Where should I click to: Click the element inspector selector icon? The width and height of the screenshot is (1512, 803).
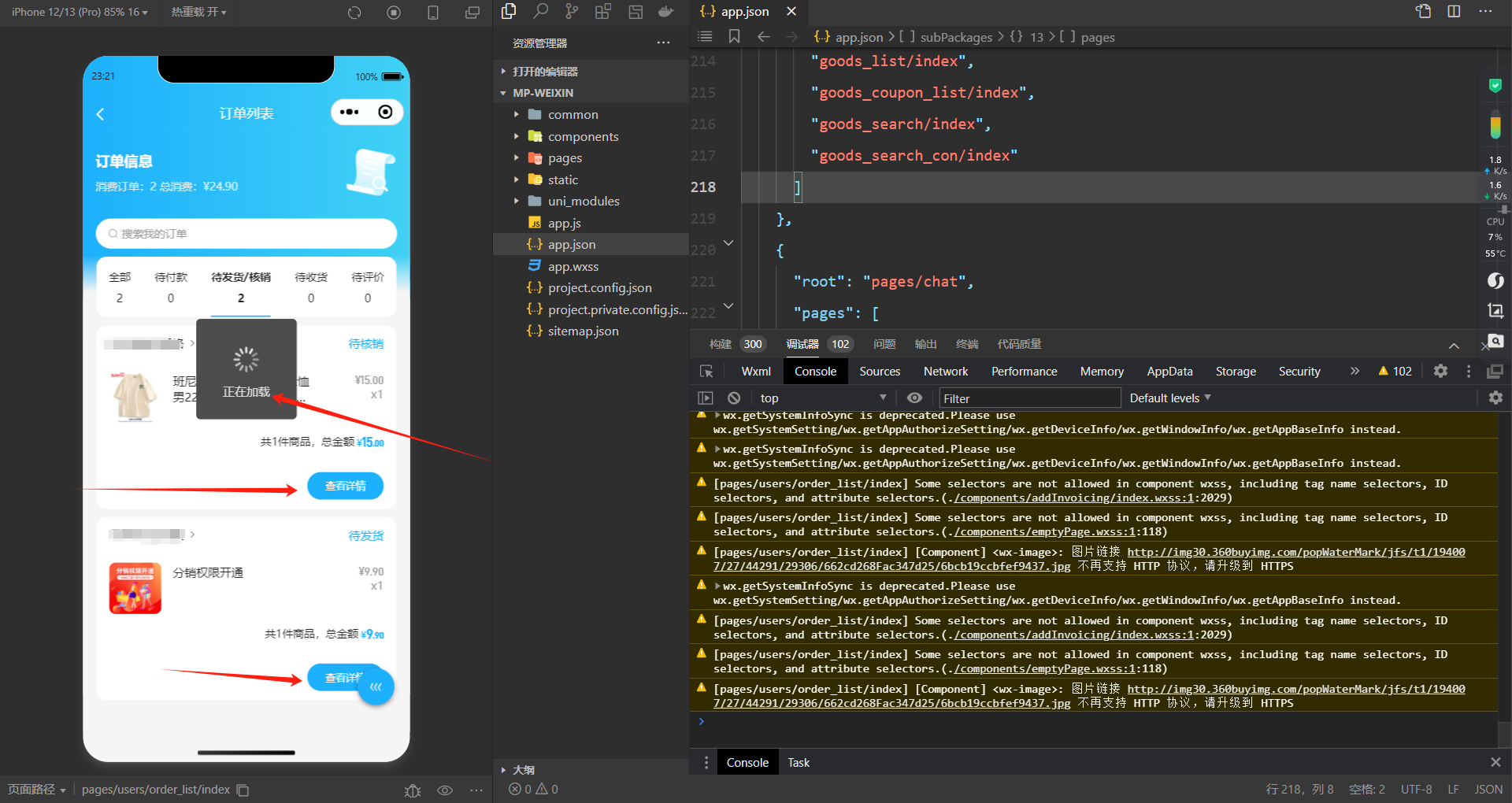(706, 372)
